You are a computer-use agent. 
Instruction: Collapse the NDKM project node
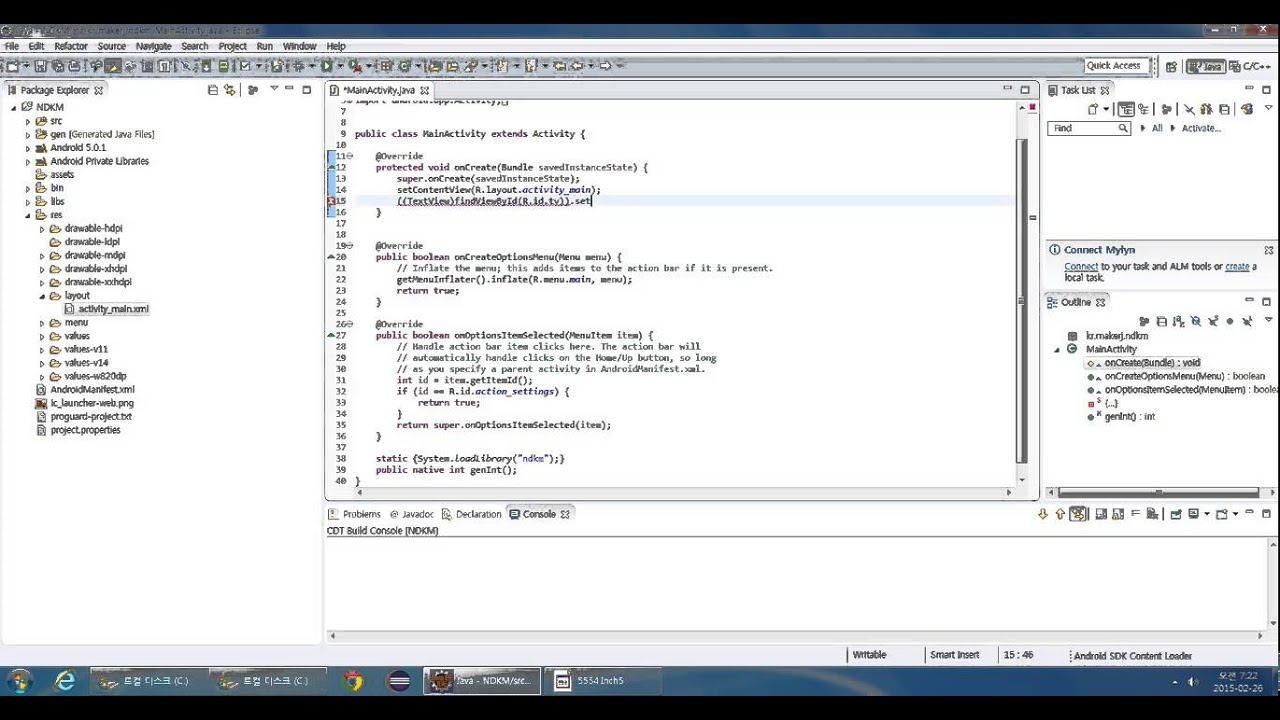click(x=14, y=107)
